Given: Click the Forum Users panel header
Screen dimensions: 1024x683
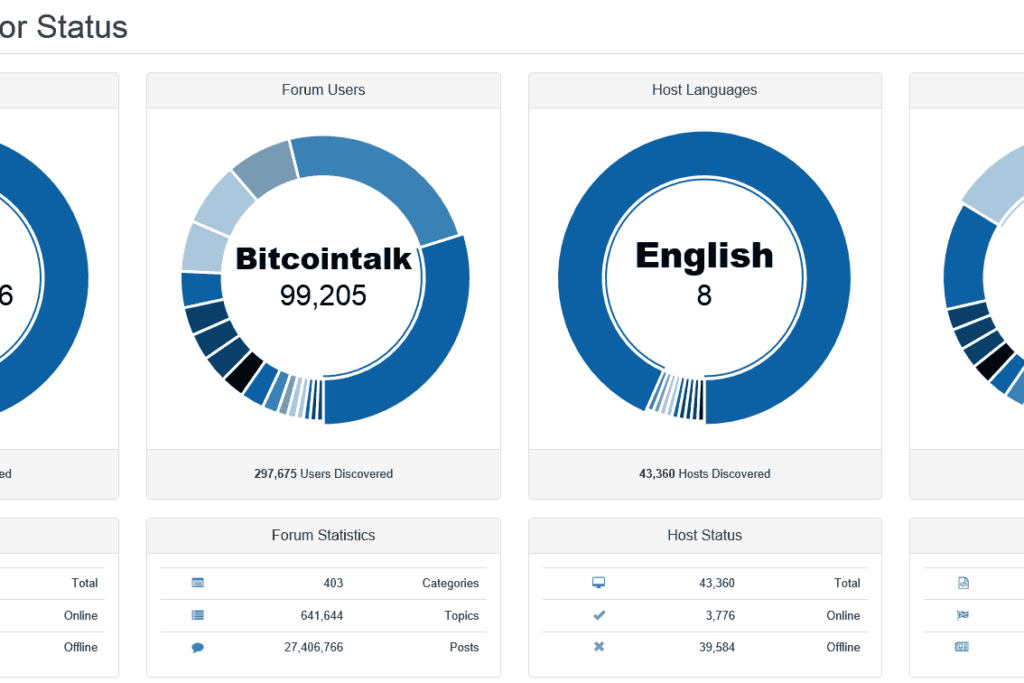Looking at the screenshot, I should (323, 90).
